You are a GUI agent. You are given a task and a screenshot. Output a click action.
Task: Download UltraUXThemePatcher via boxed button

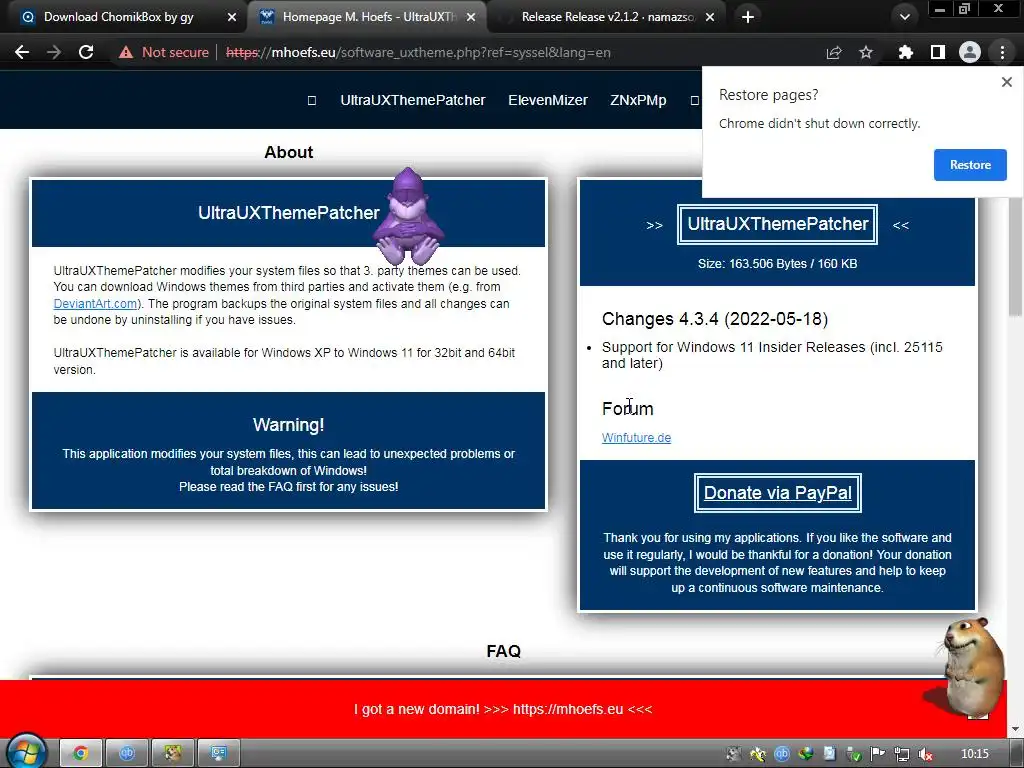point(777,224)
